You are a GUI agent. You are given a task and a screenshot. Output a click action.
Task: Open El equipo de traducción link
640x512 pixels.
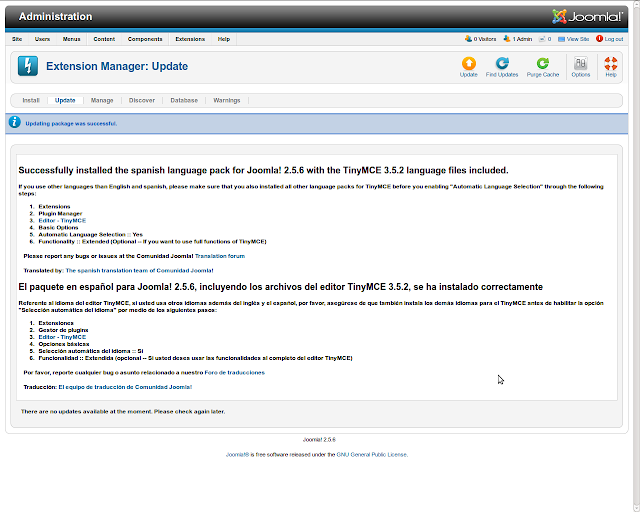click(125, 387)
